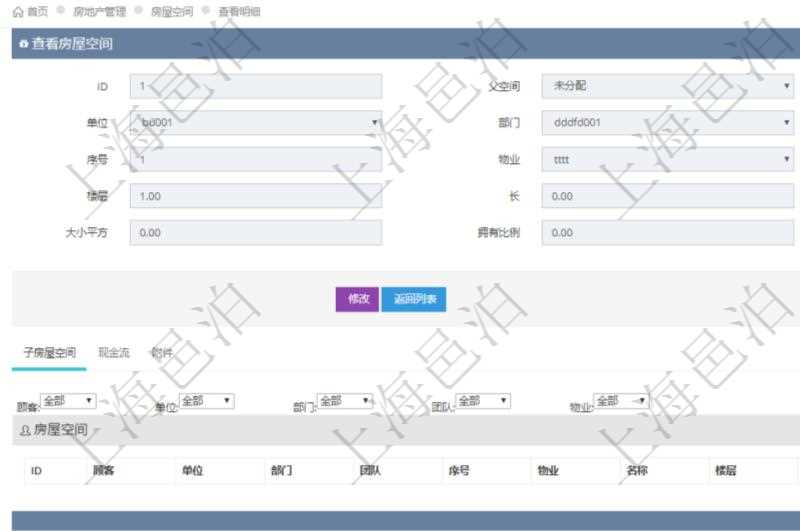Screen dimensions: 800x531
Task: Click the 查看明细 breadcrumb item
Action: pyautogui.click(x=239, y=12)
